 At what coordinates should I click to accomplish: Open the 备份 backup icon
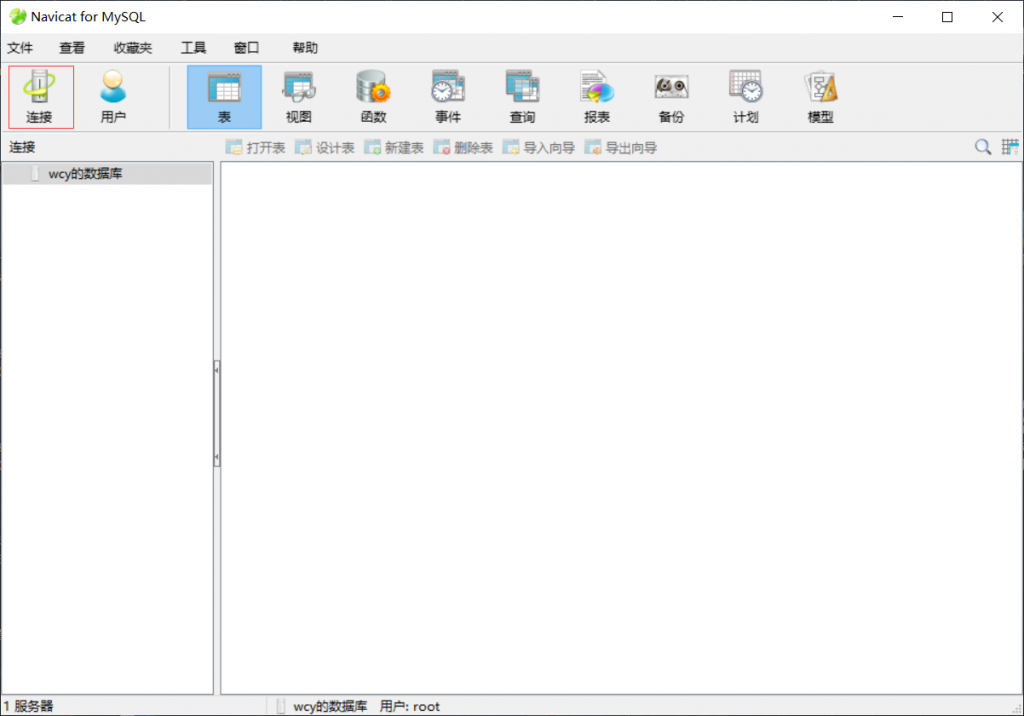click(x=671, y=97)
